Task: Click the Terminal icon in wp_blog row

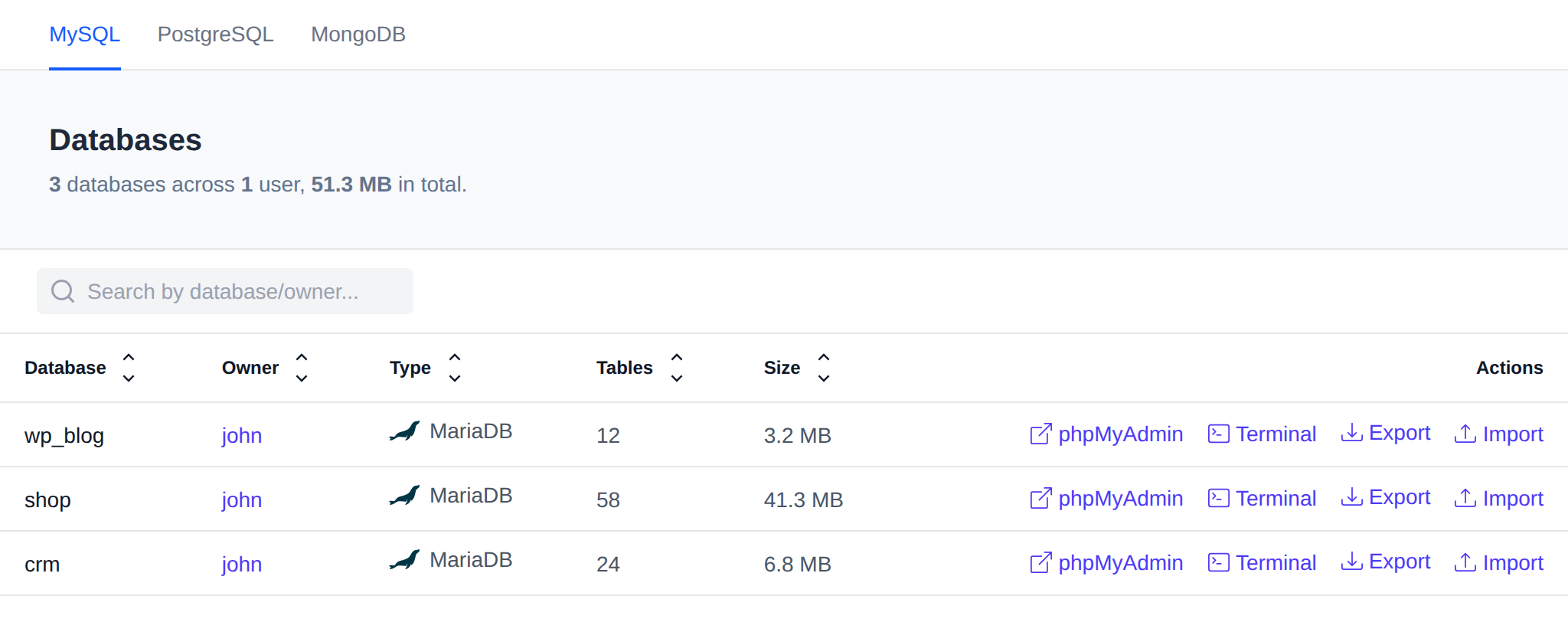Action: (x=1219, y=434)
